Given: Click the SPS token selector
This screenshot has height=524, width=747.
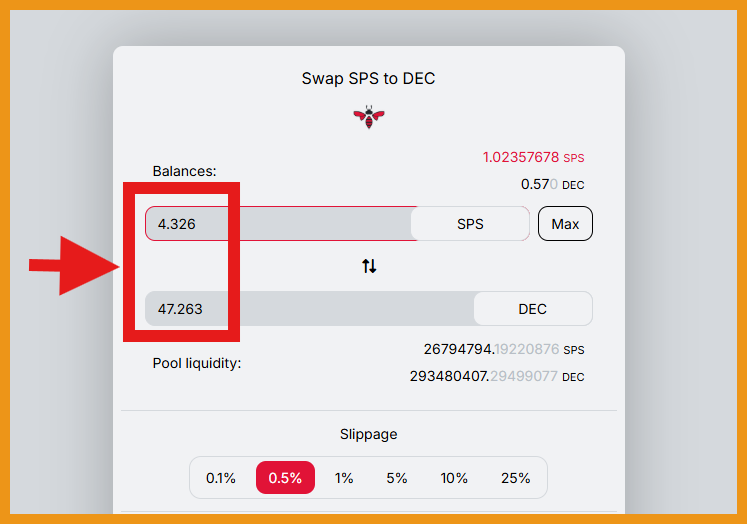Looking at the screenshot, I should click(470, 224).
